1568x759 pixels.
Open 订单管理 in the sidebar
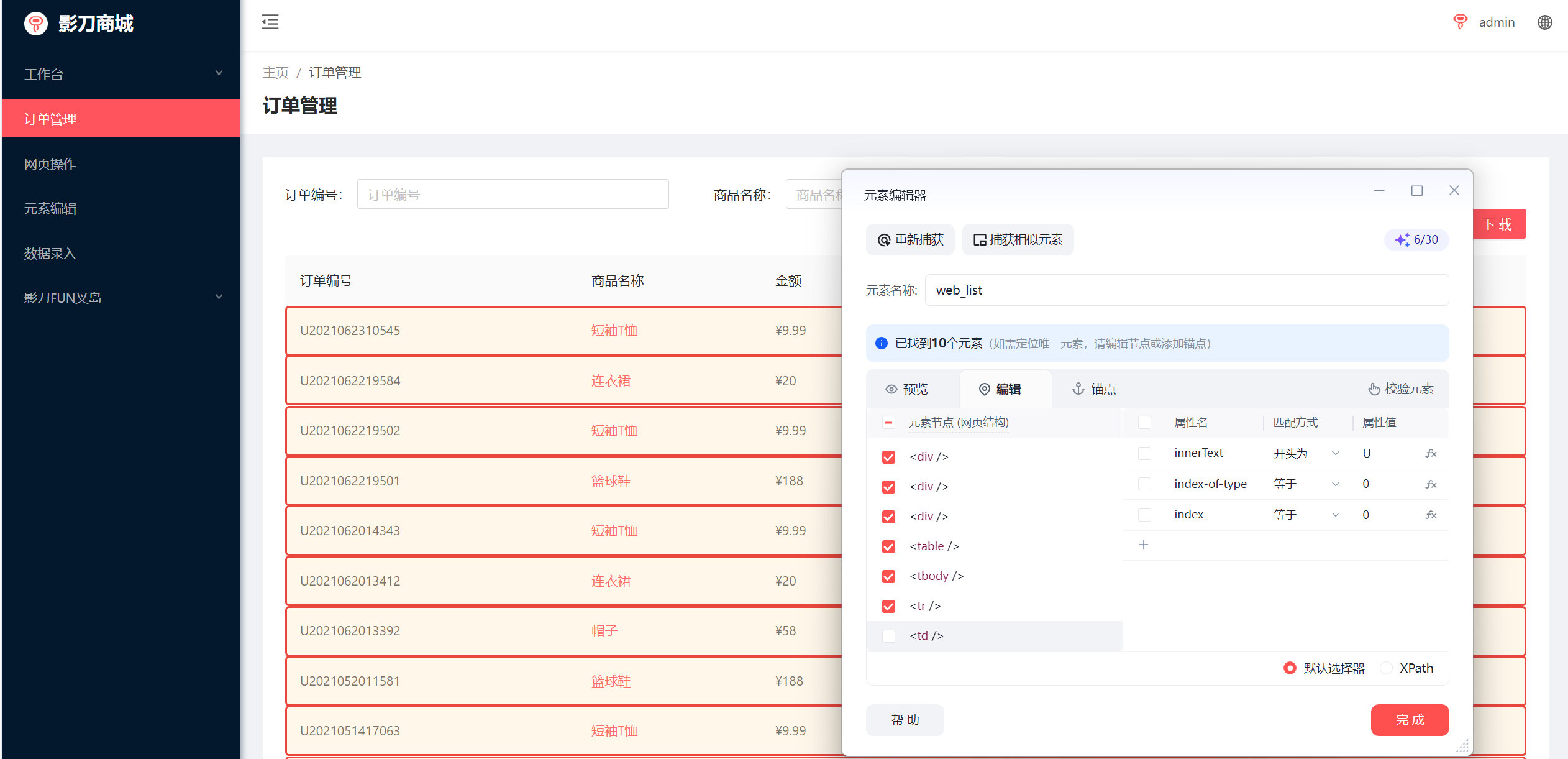coord(121,118)
